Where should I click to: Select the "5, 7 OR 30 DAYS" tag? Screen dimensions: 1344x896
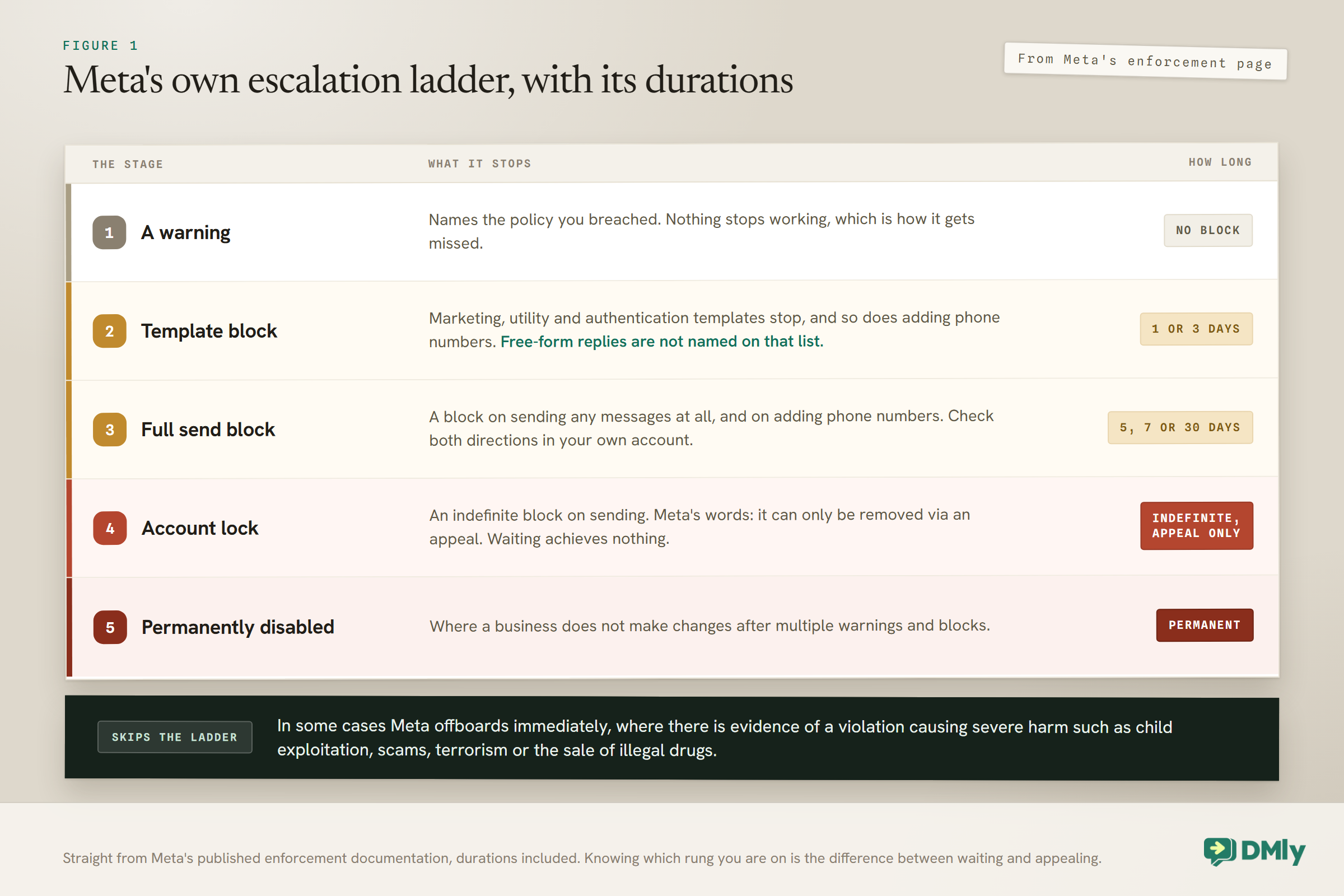click(1180, 427)
